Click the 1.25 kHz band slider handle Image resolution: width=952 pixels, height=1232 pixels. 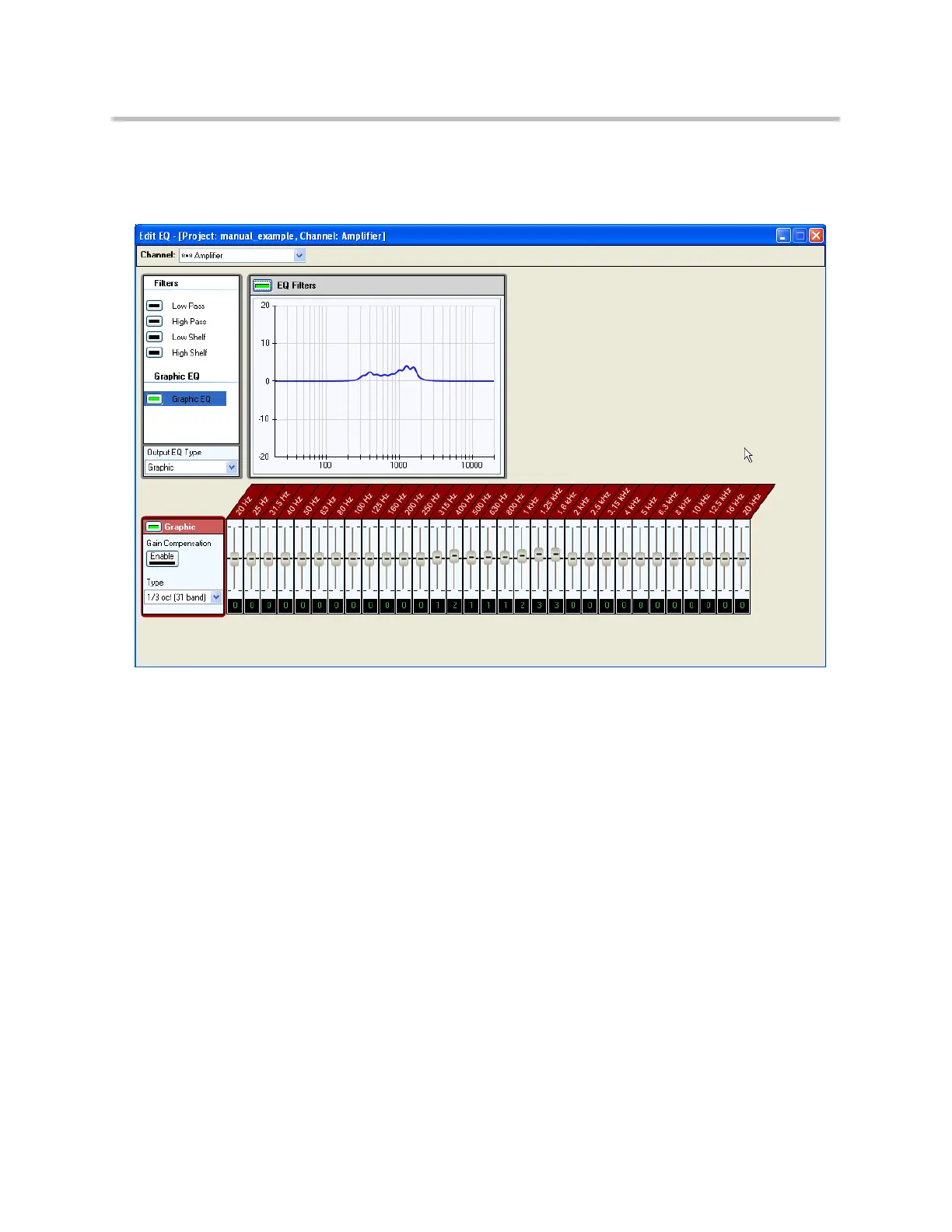[x=539, y=555]
